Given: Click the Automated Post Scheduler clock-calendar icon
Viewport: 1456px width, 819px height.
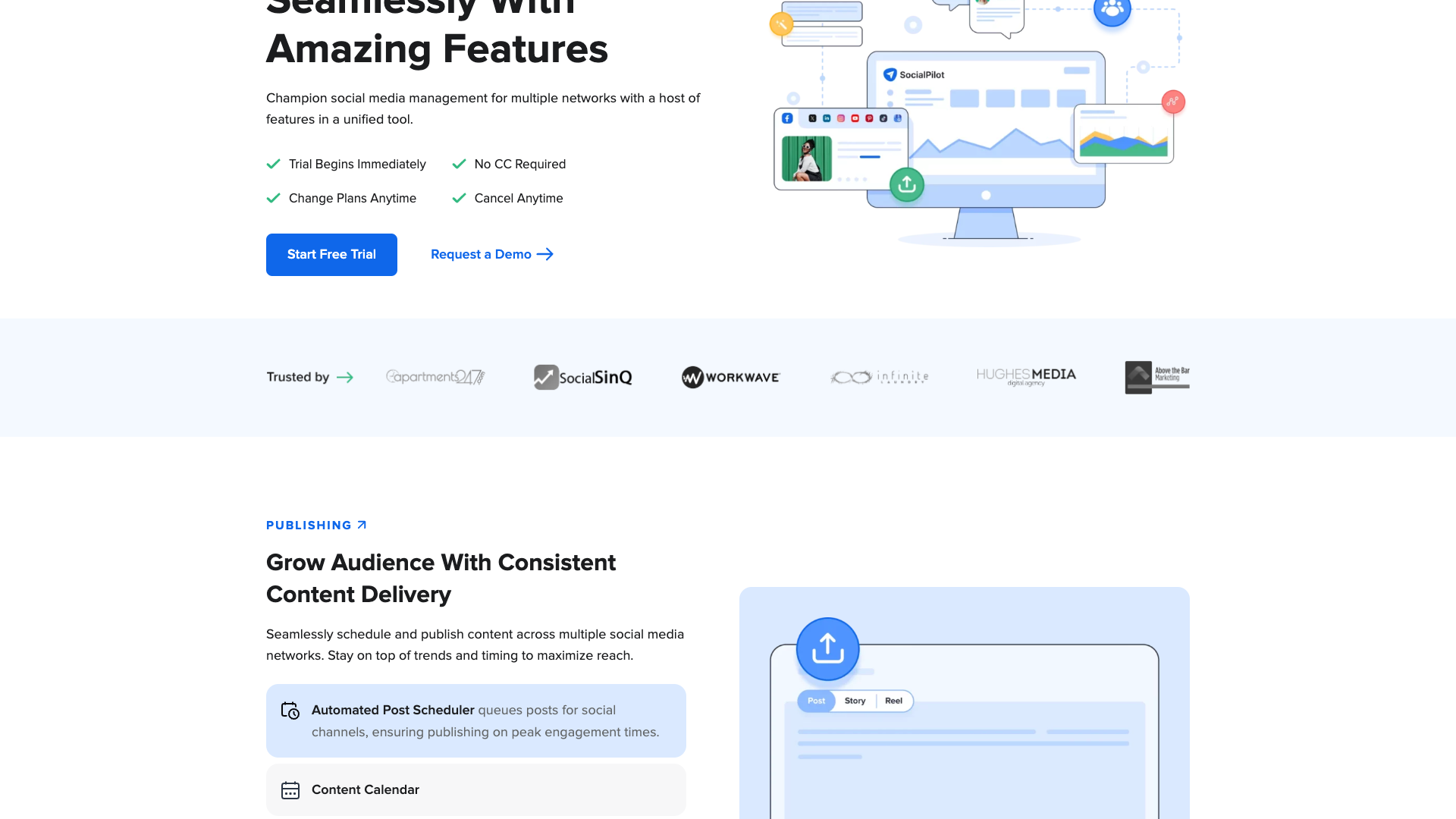Looking at the screenshot, I should coord(290,711).
